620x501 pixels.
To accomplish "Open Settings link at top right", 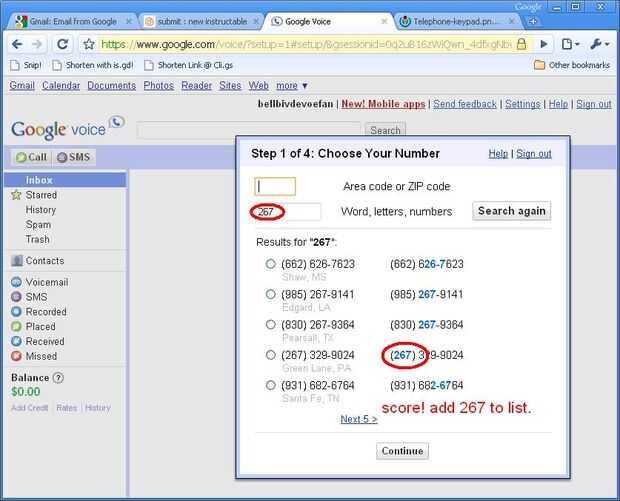I will 522,104.
